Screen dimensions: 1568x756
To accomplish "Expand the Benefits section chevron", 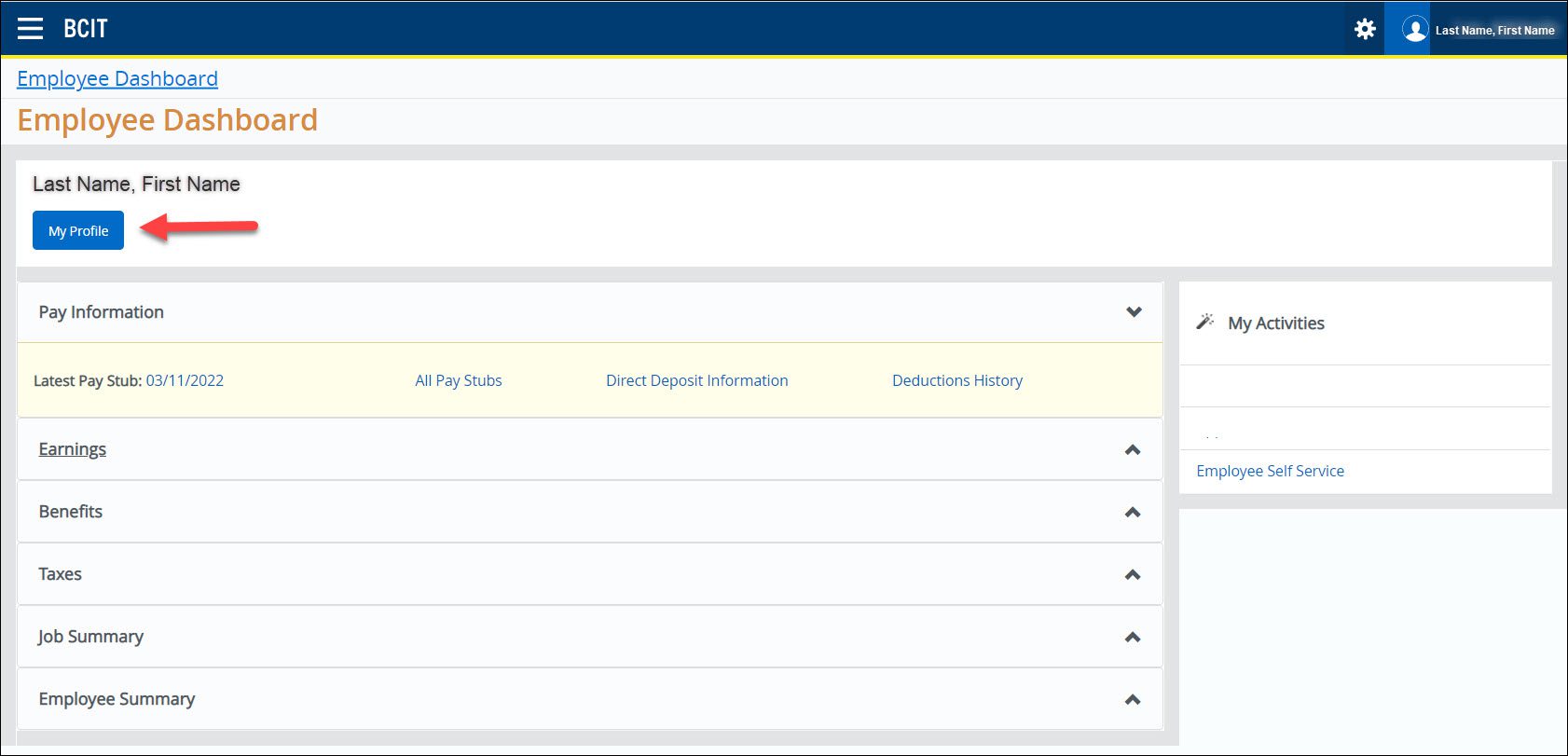I will click(x=1133, y=513).
